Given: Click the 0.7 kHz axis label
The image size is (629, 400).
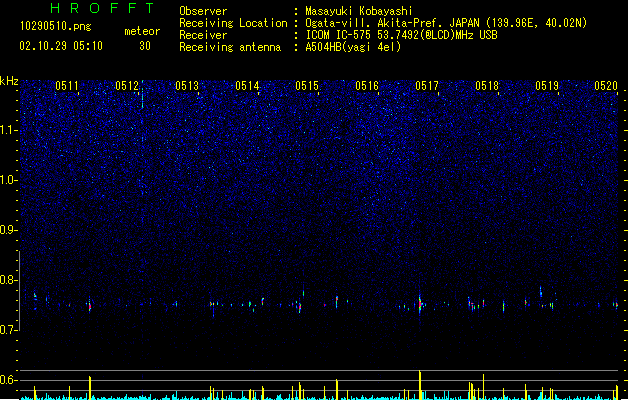Looking at the screenshot, I should pos(8,330).
